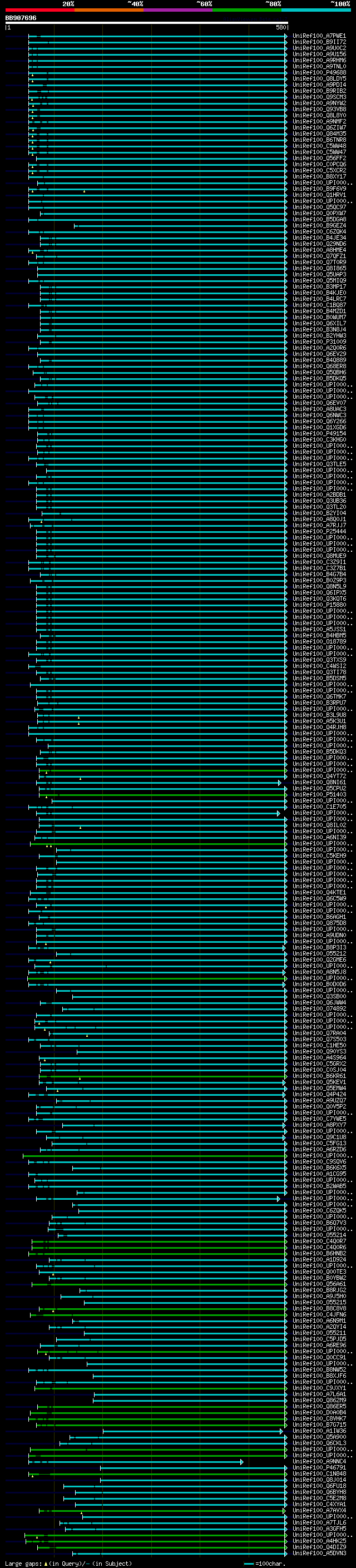
Task: Click the purple ~60% identity color bar
Action: [179, 10]
